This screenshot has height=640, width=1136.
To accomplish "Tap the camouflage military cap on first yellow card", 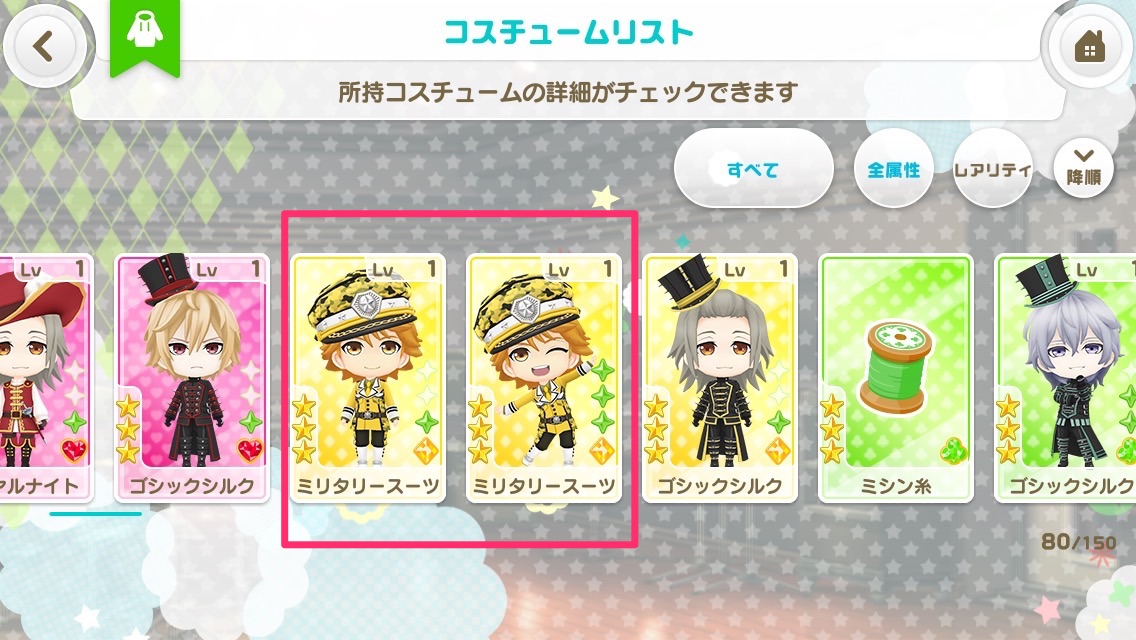I will click(x=362, y=304).
